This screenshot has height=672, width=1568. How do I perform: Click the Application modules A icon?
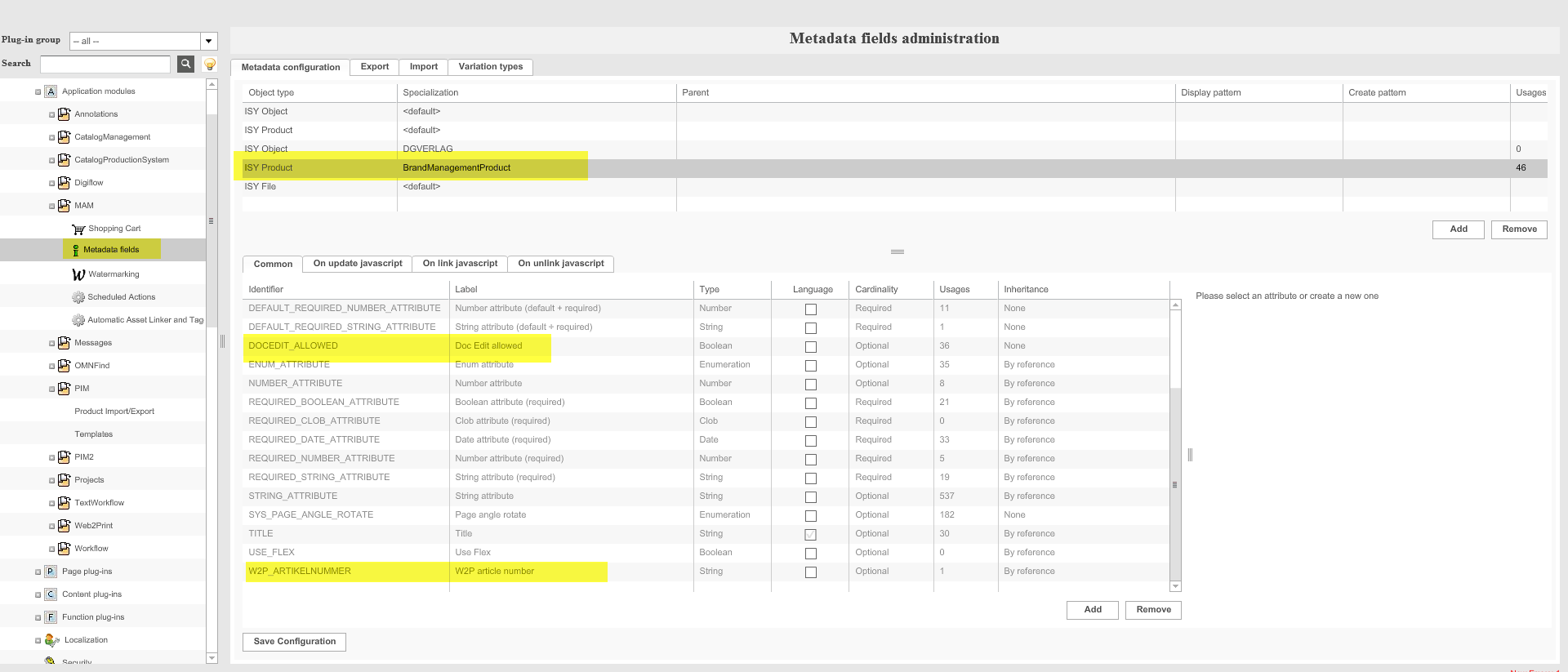[x=51, y=91]
